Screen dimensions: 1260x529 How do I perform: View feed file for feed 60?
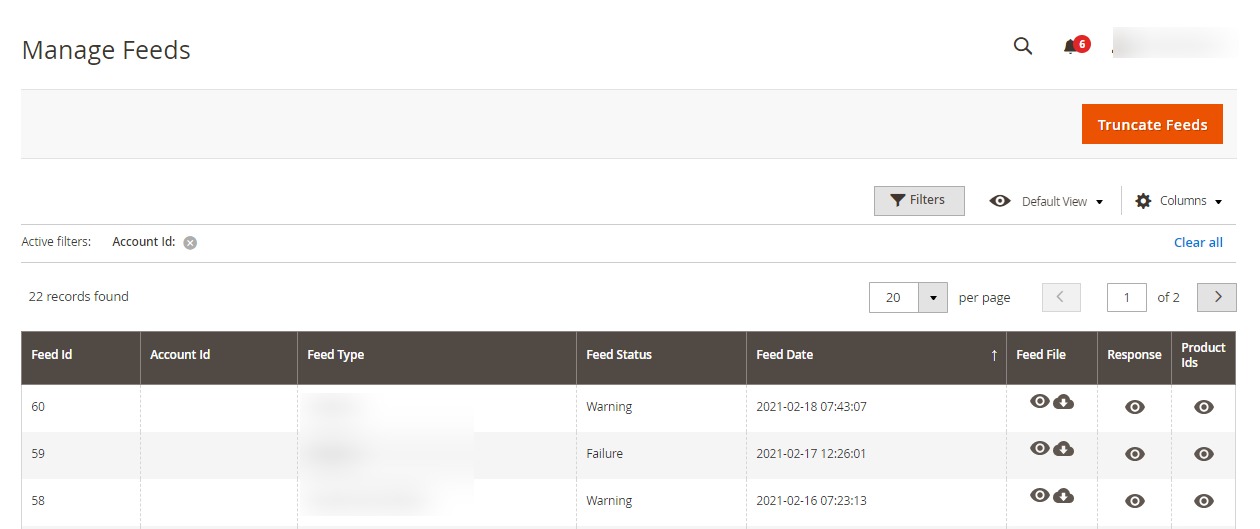pos(1040,401)
